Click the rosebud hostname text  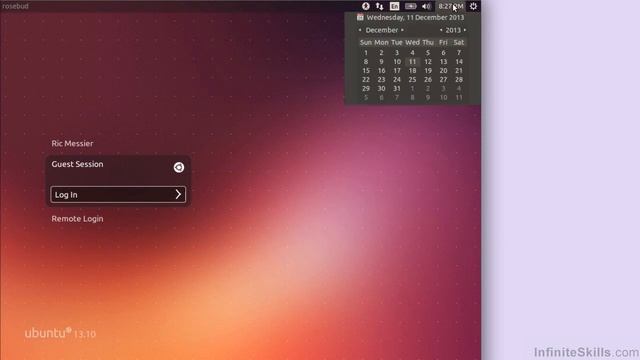[15, 6]
